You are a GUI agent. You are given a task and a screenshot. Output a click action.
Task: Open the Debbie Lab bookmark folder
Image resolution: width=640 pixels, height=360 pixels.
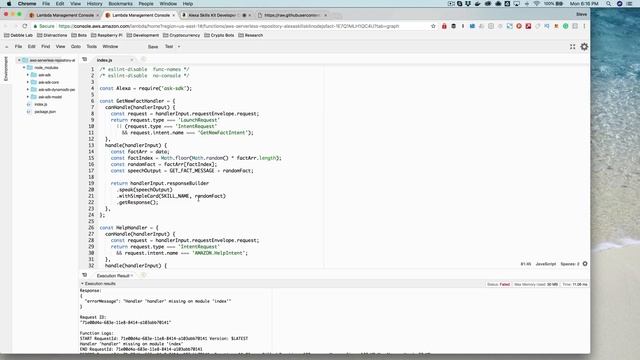[x=18, y=36]
